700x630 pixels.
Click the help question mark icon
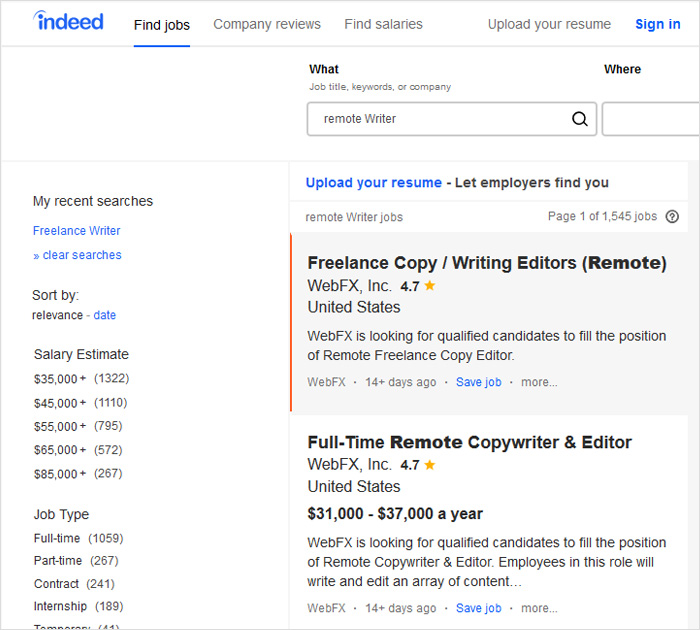[x=672, y=216]
